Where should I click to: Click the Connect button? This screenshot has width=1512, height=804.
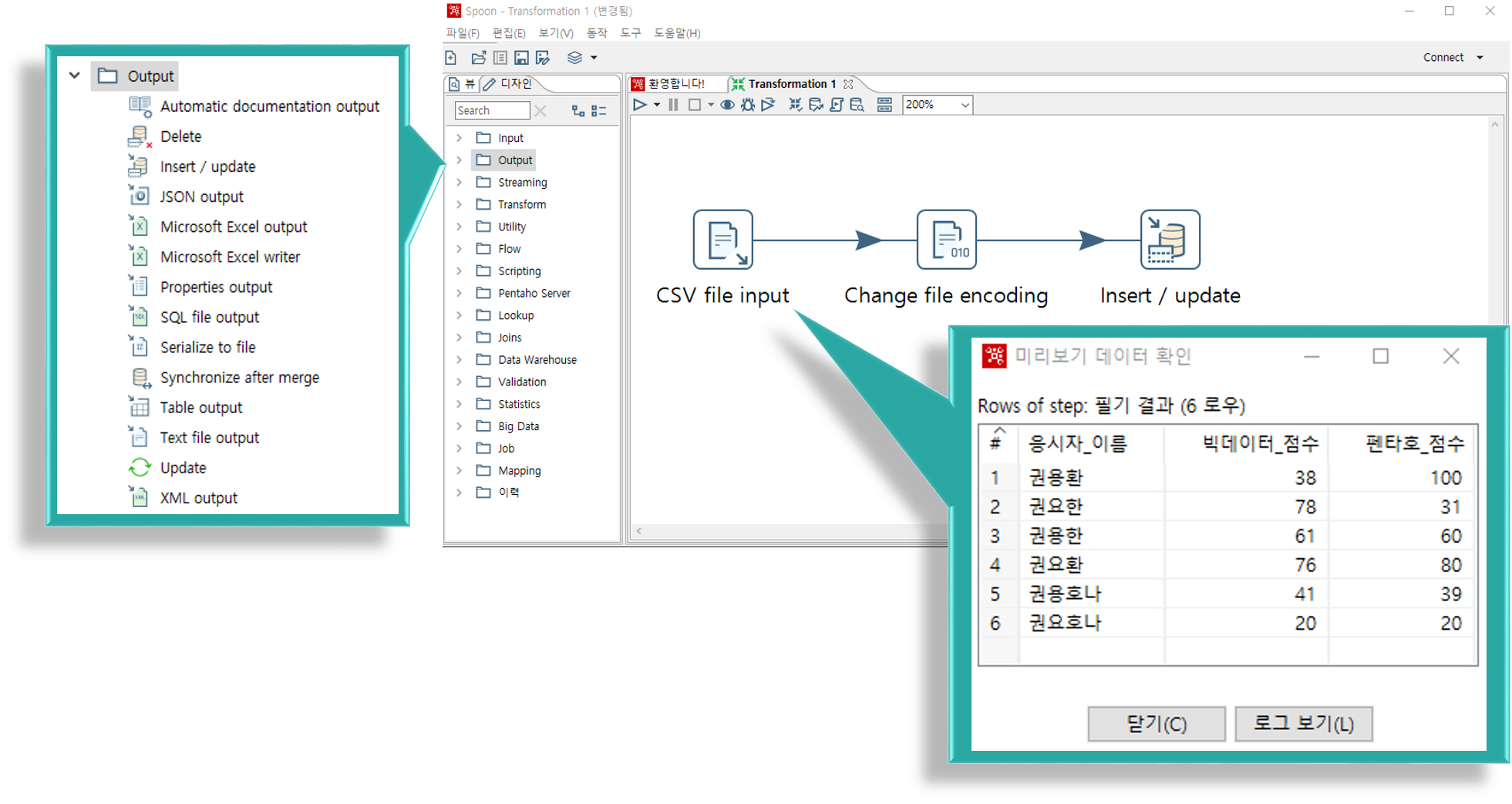point(1443,58)
